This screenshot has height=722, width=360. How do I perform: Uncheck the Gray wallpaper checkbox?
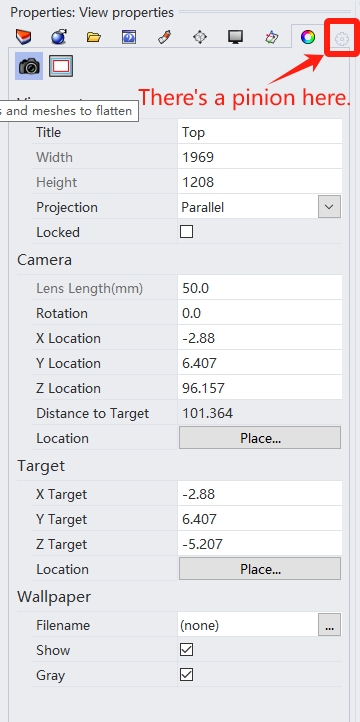coord(186,675)
